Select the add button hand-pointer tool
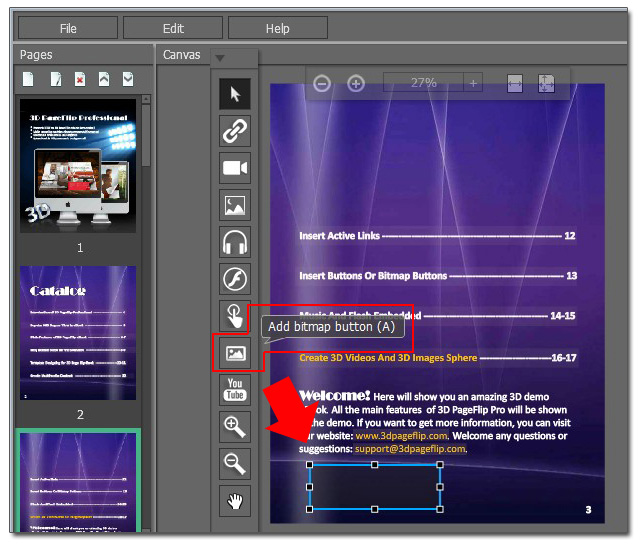The width and height of the screenshot is (642, 546). coord(234,316)
